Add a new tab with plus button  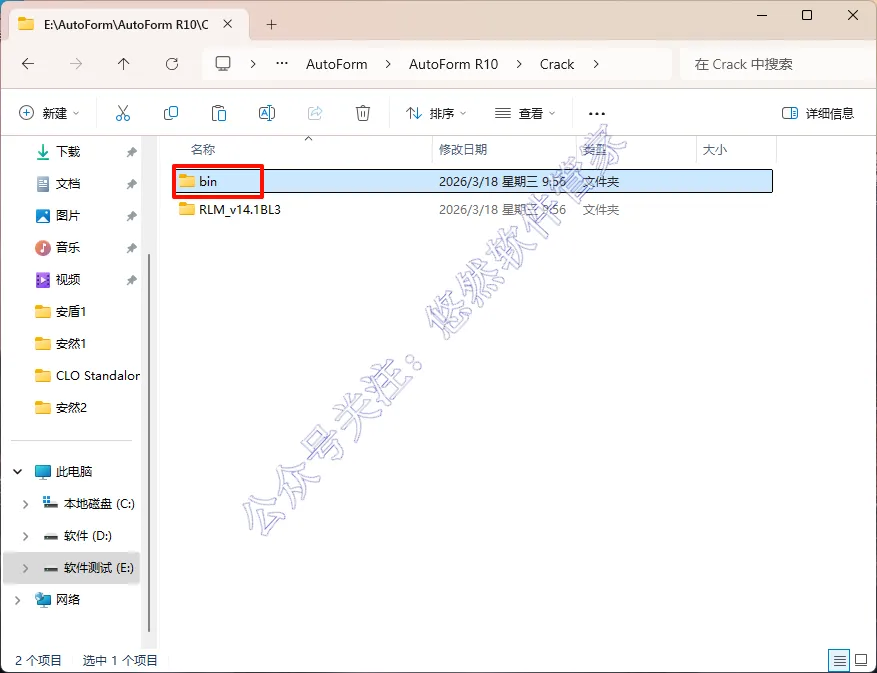271,25
